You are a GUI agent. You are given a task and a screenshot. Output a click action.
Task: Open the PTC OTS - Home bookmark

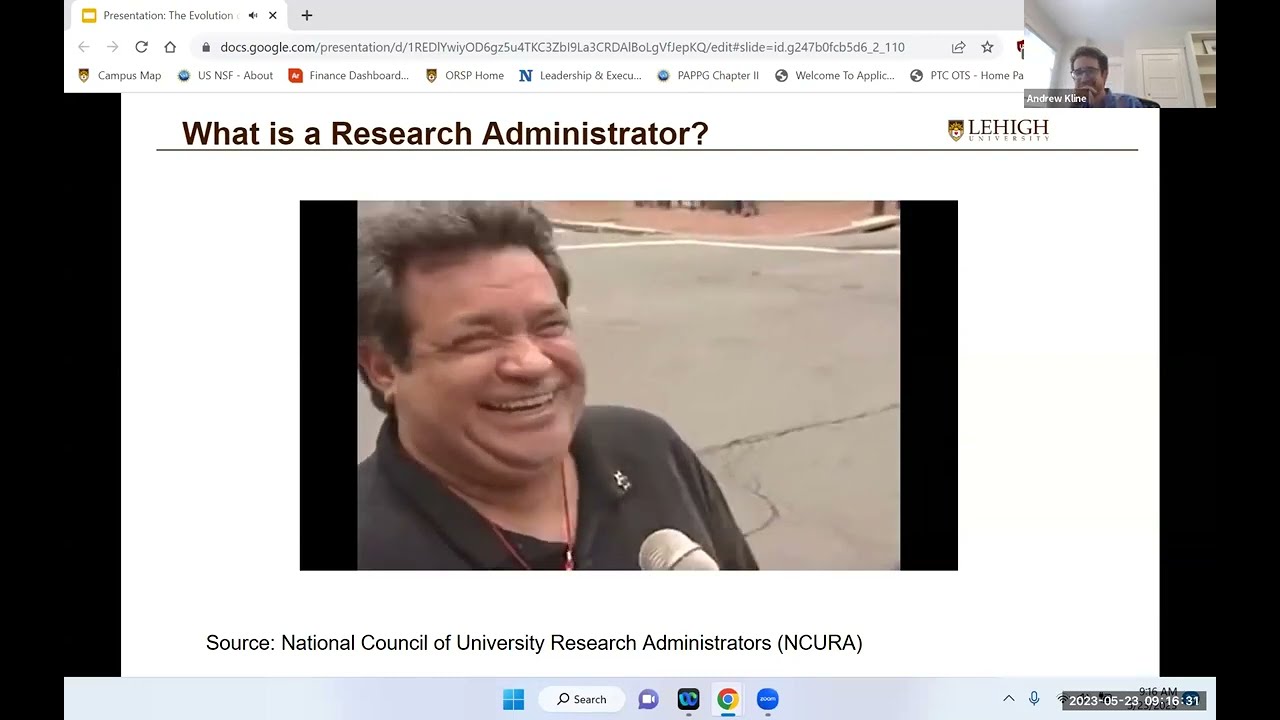[x=966, y=75]
